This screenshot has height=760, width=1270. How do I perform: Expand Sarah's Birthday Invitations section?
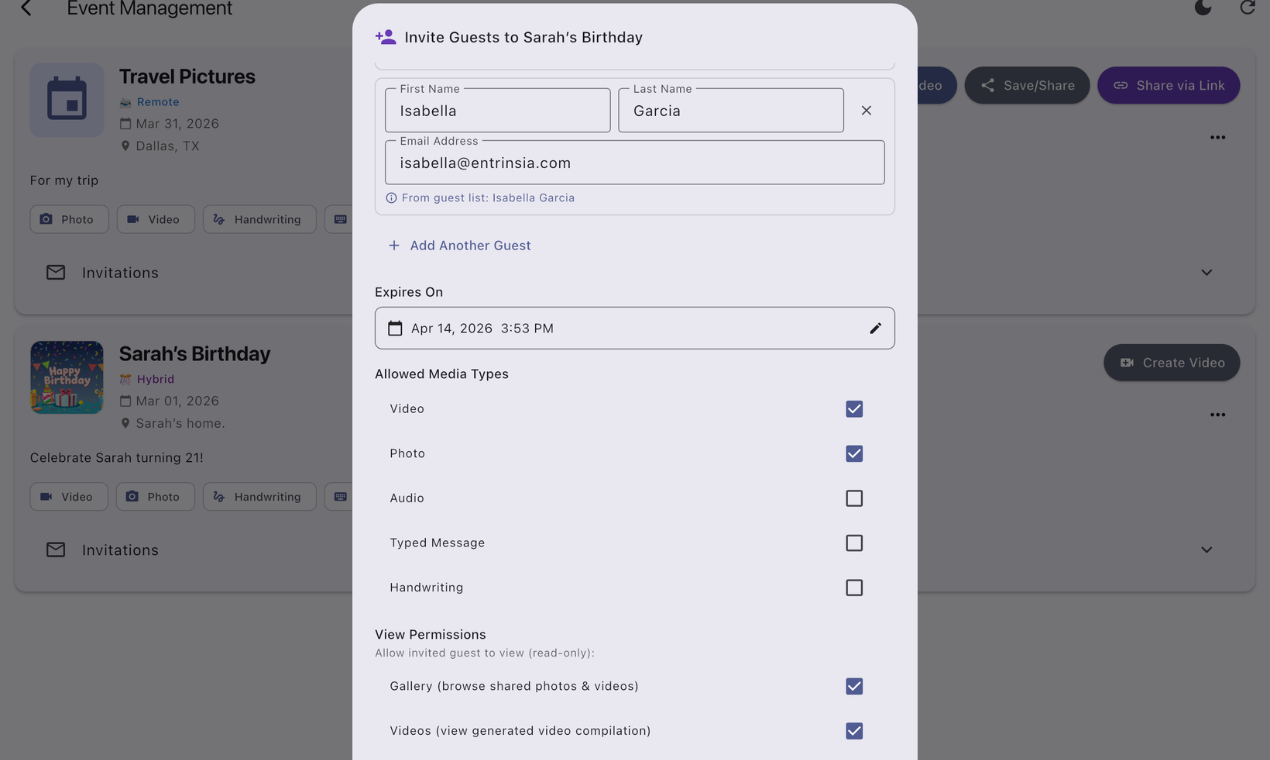point(1206,549)
